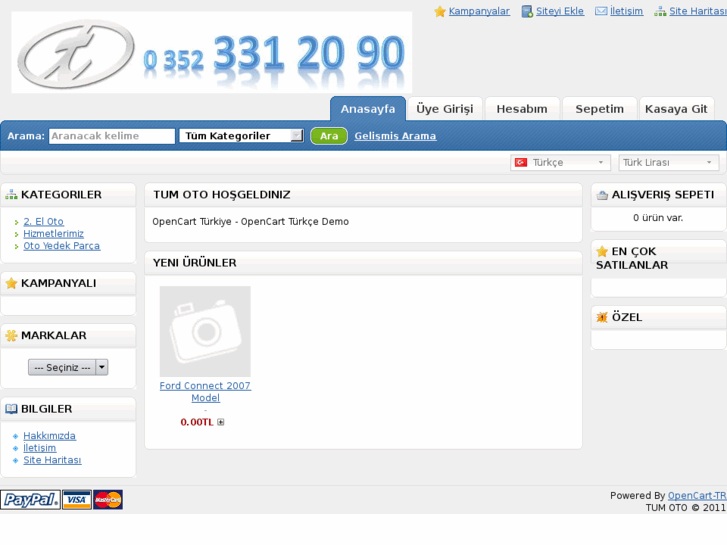Click the 0.00TL product price
This screenshot has width=727, height=545.
click(x=197, y=422)
